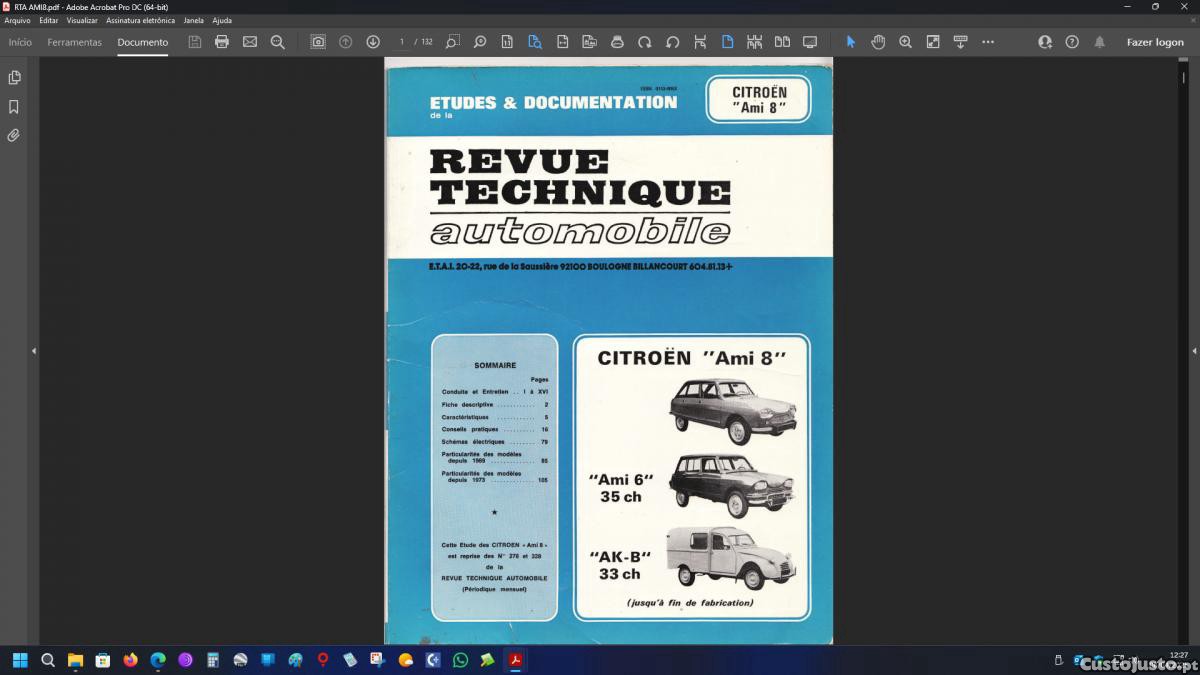
Task: Open the more tools ellipsis menu
Action: (x=988, y=42)
